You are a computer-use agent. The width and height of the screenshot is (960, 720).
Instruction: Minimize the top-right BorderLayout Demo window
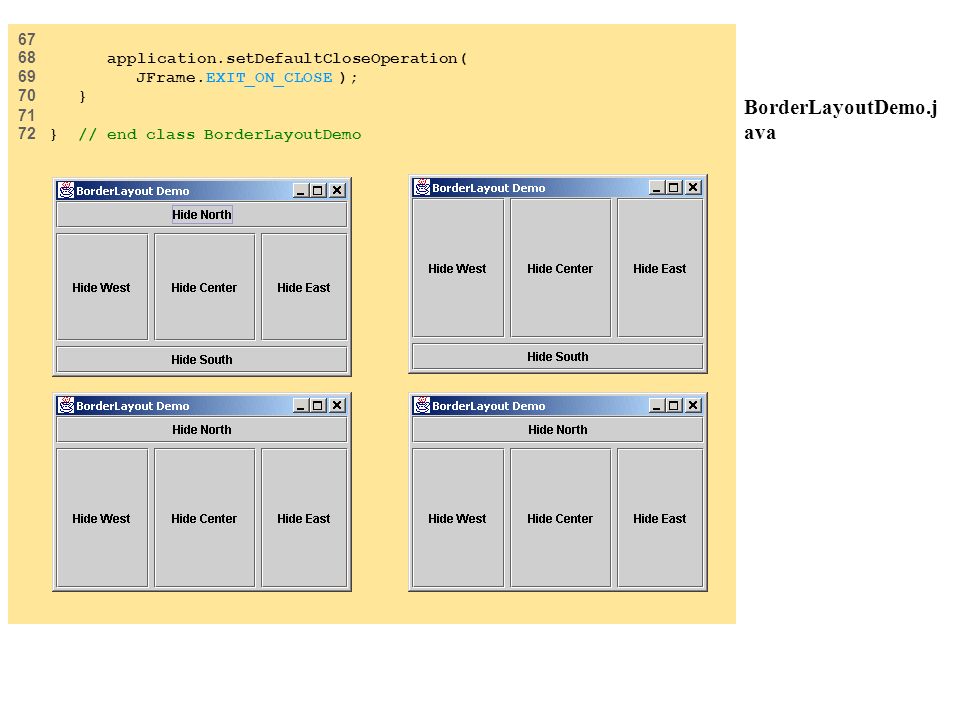pyautogui.click(x=656, y=187)
